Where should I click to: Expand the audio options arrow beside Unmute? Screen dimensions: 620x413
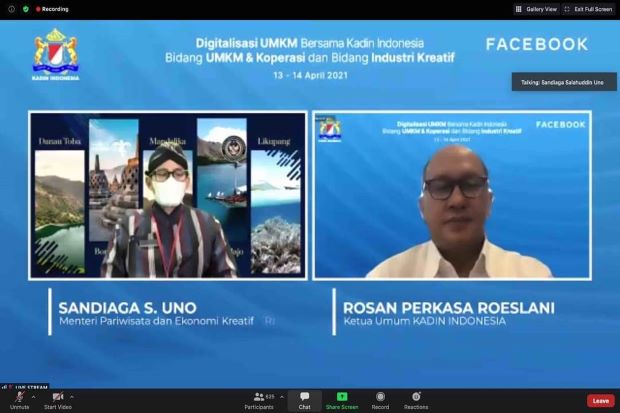point(34,397)
